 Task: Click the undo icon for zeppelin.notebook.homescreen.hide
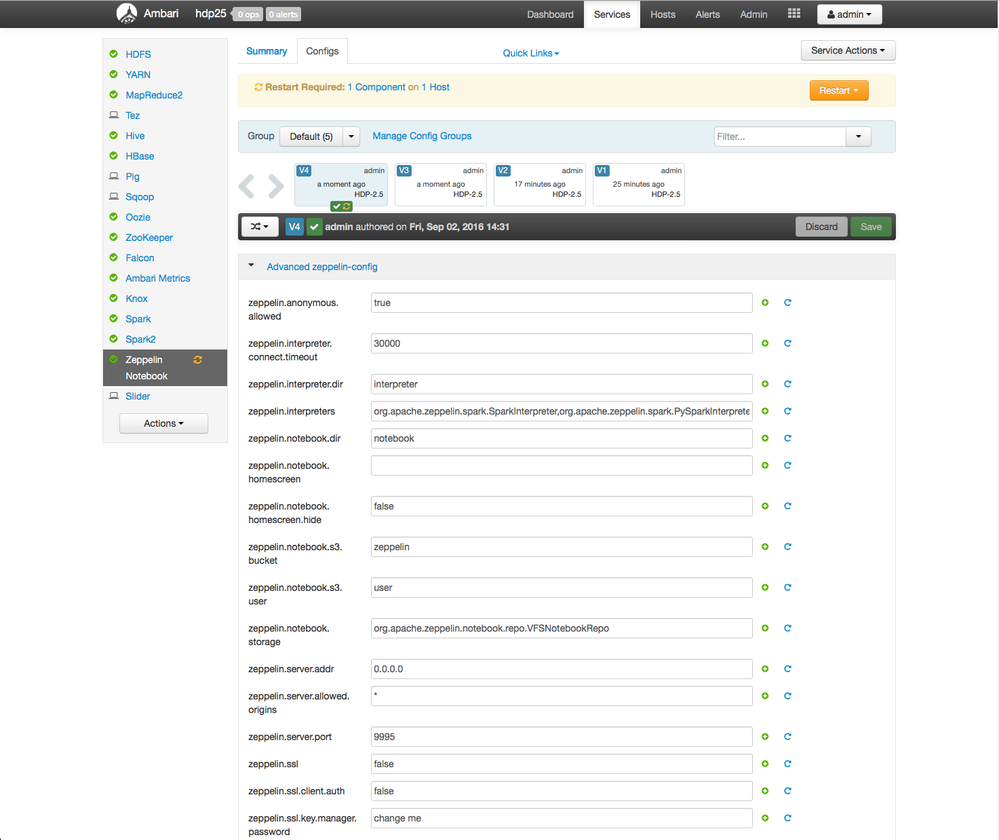coord(787,506)
